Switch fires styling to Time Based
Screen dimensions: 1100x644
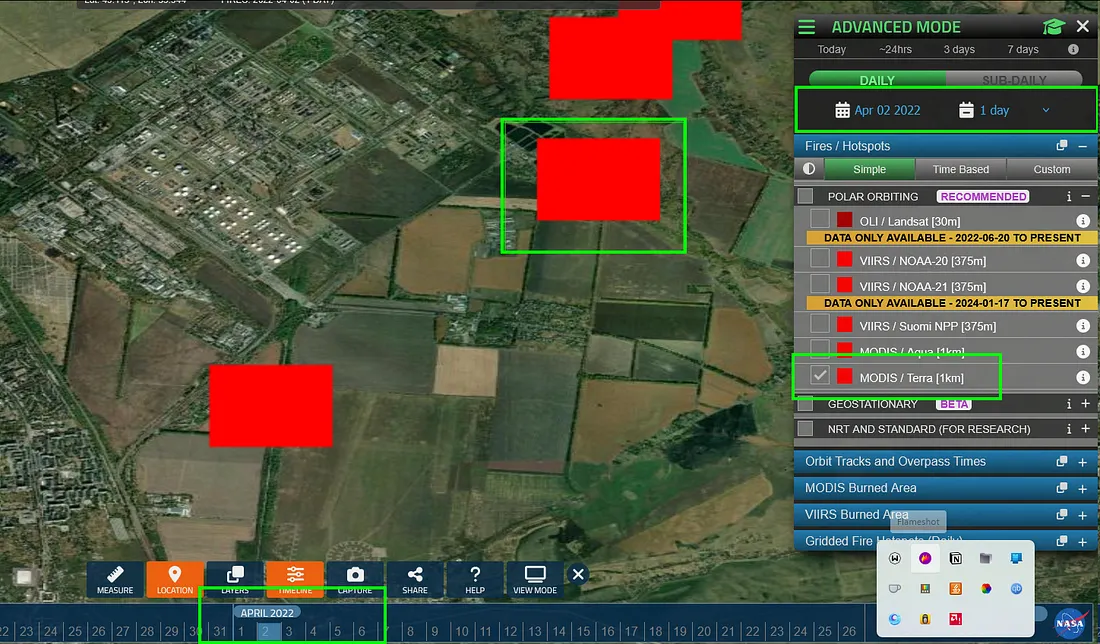[x=960, y=168]
